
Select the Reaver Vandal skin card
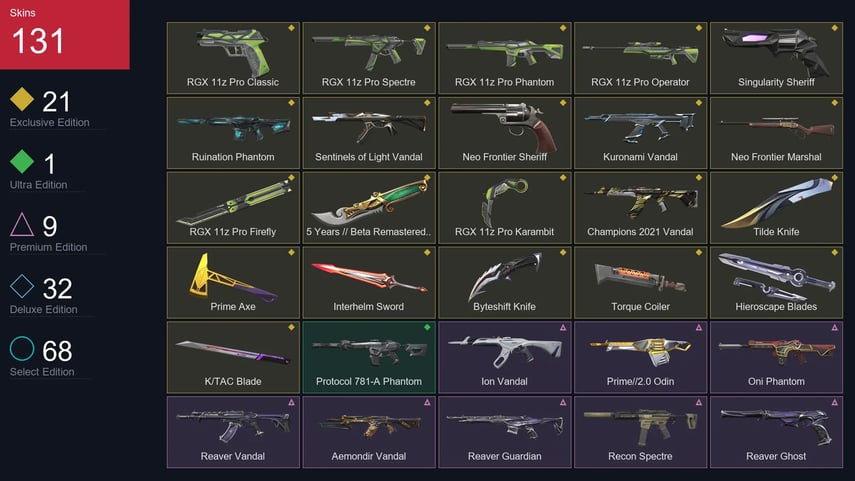[x=233, y=432]
